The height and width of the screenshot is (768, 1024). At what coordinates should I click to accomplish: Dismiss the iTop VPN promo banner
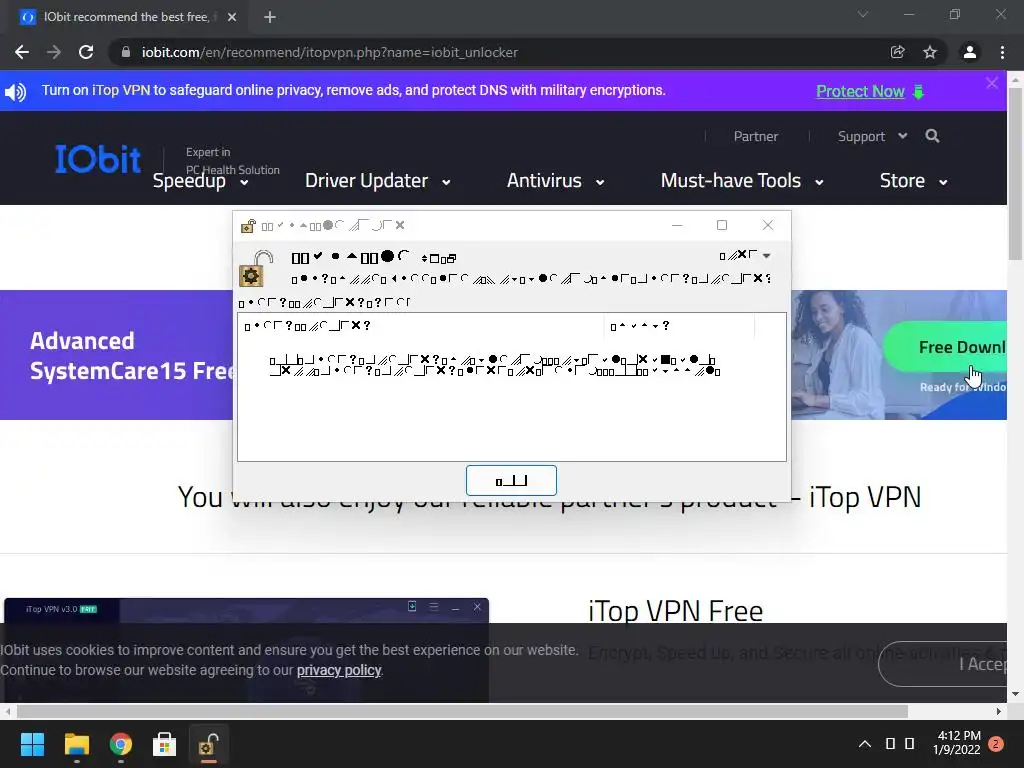click(x=992, y=83)
